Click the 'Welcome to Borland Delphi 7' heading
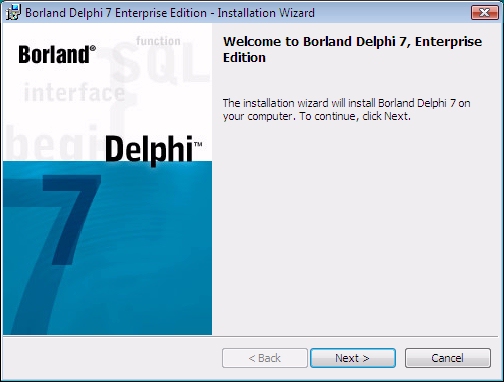Viewport: 504px width, 382px height. [x=352, y=49]
